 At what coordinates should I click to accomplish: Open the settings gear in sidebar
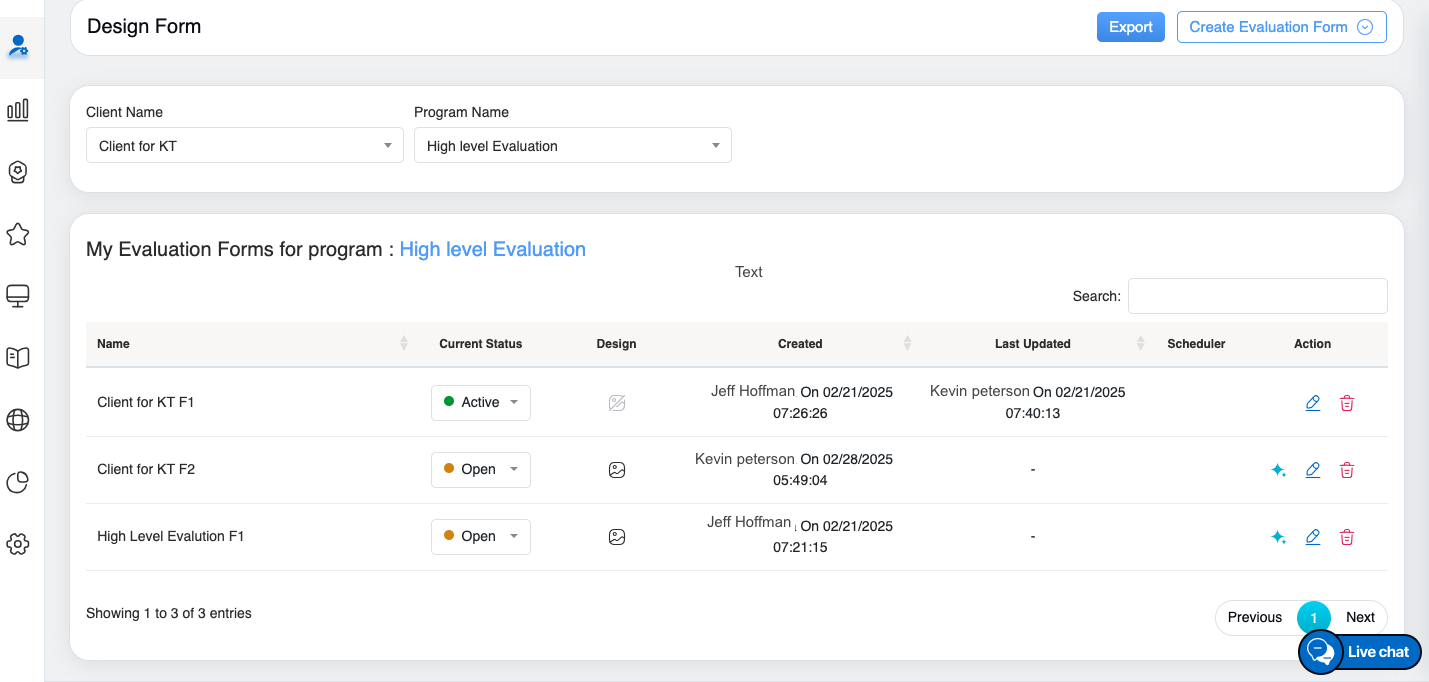[x=18, y=544]
